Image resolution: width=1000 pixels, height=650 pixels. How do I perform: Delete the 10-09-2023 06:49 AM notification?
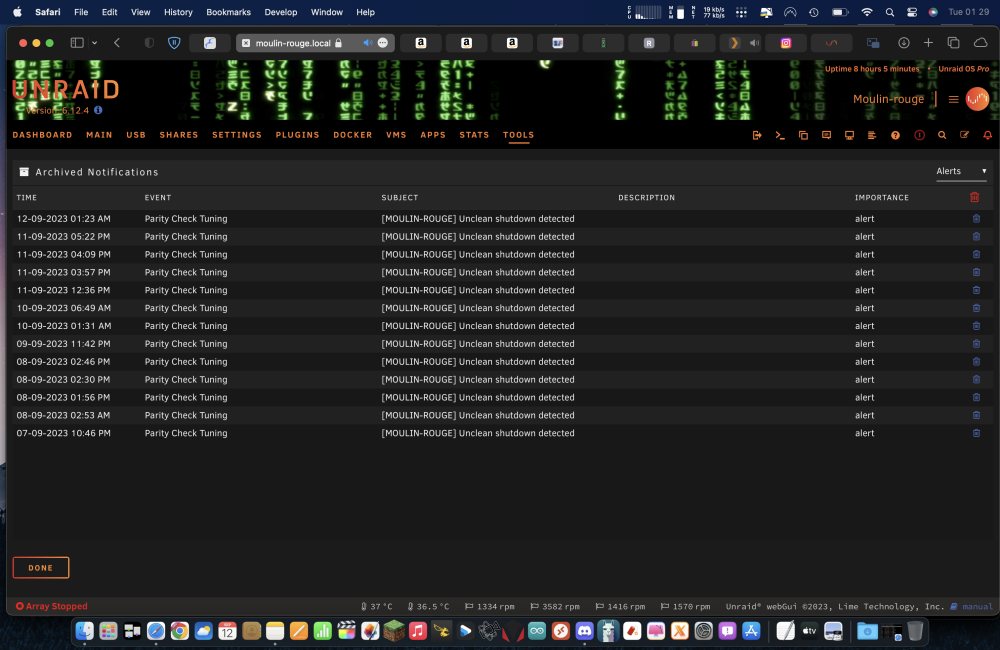click(976, 308)
